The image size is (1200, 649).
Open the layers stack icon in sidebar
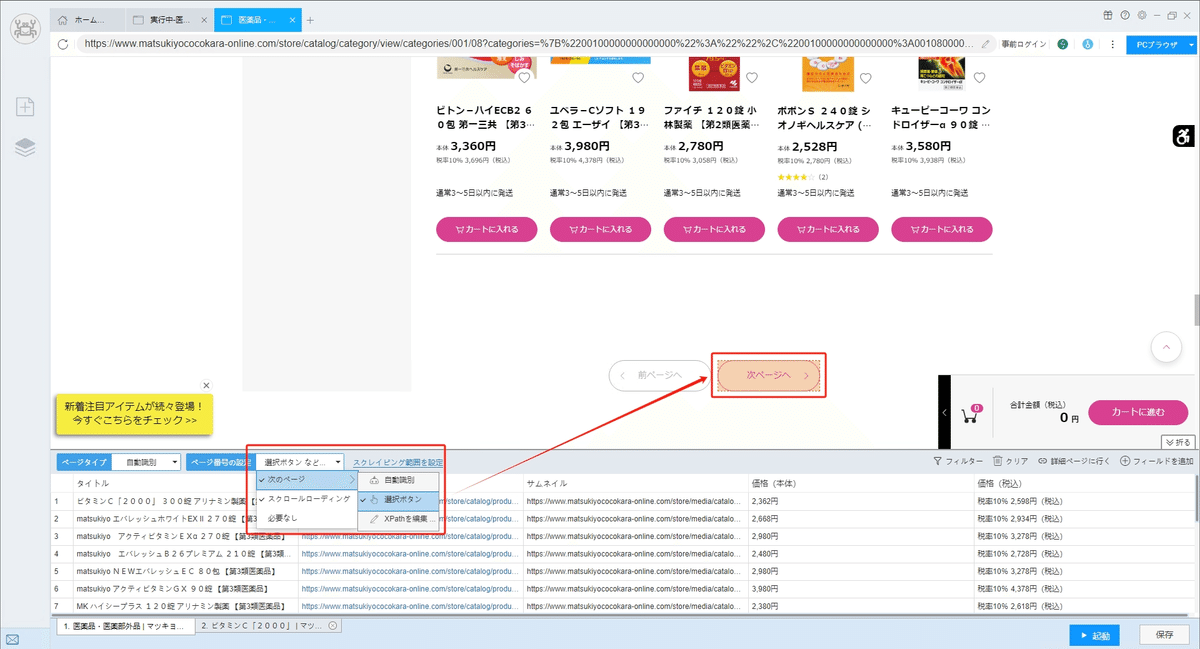pyautogui.click(x=25, y=148)
